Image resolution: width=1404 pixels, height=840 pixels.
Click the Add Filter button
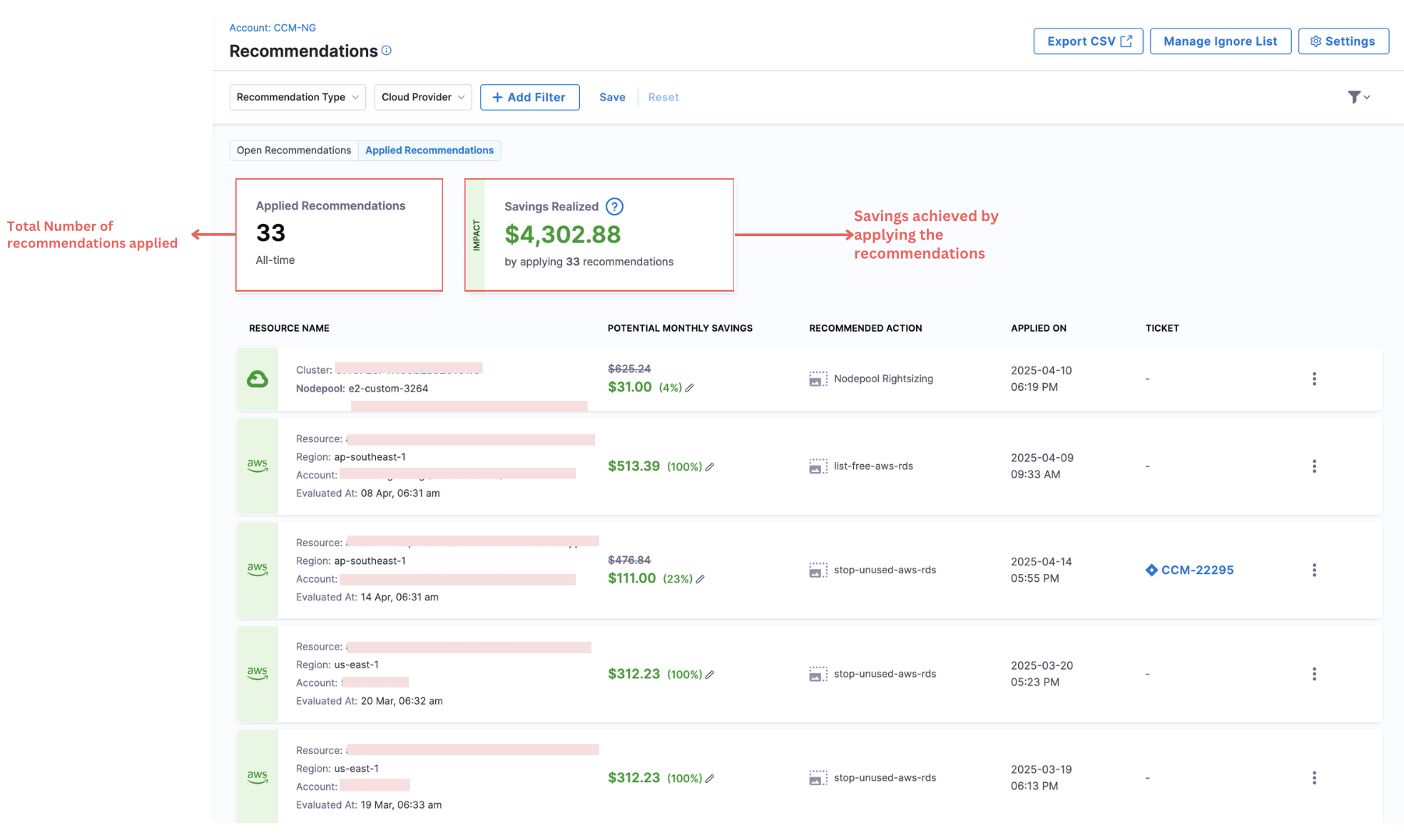(x=529, y=97)
